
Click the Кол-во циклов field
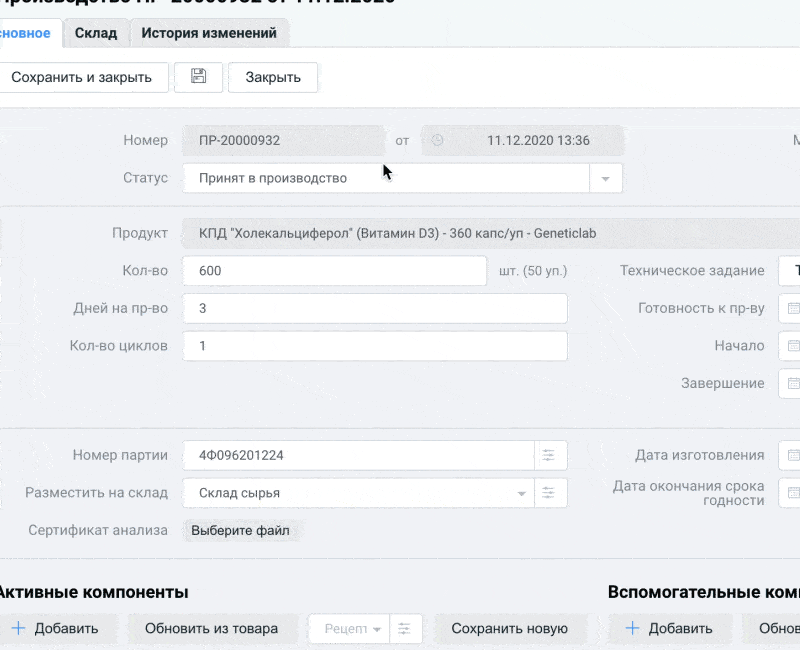tap(375, 346)
